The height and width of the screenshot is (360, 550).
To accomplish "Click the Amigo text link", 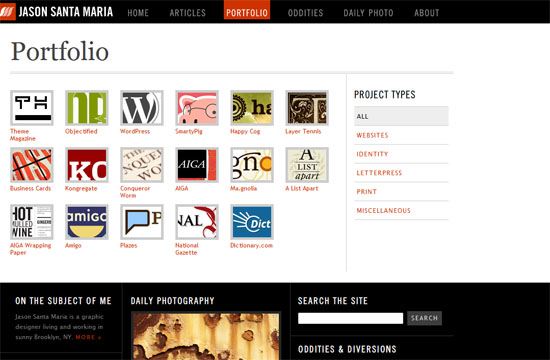I will tap(73, 246).
